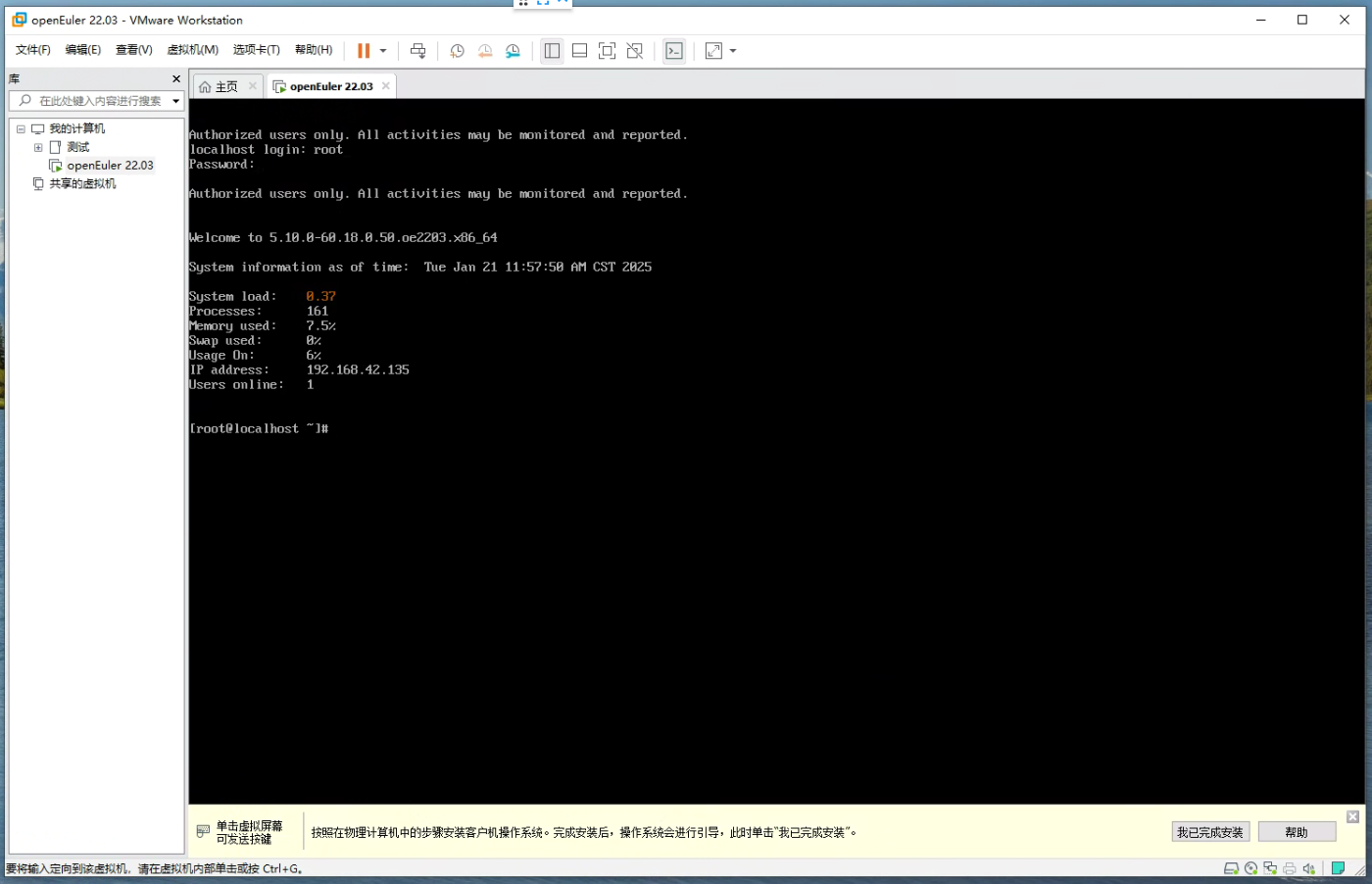The image size is (1372, 884).
Task: Enter full screen mode from the toolbar
Action: click(x=608, y=51)
